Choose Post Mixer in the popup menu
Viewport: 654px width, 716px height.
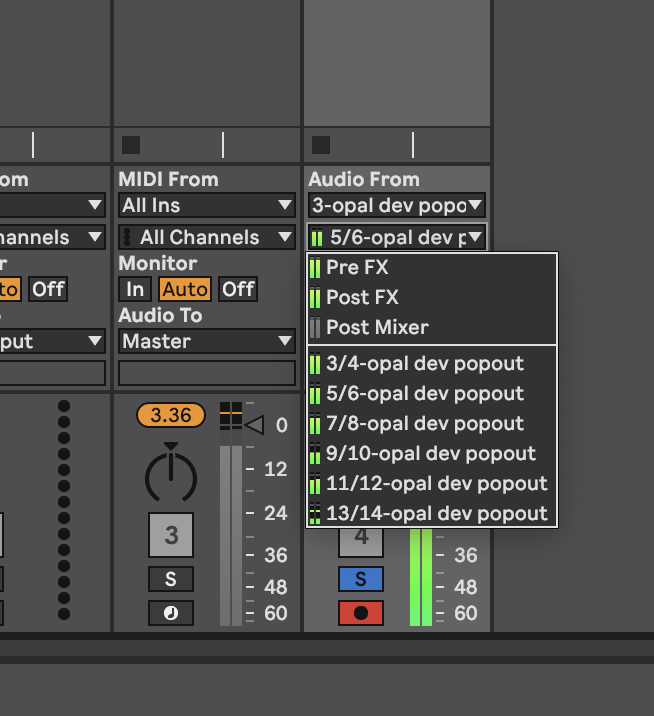[377, 327]
